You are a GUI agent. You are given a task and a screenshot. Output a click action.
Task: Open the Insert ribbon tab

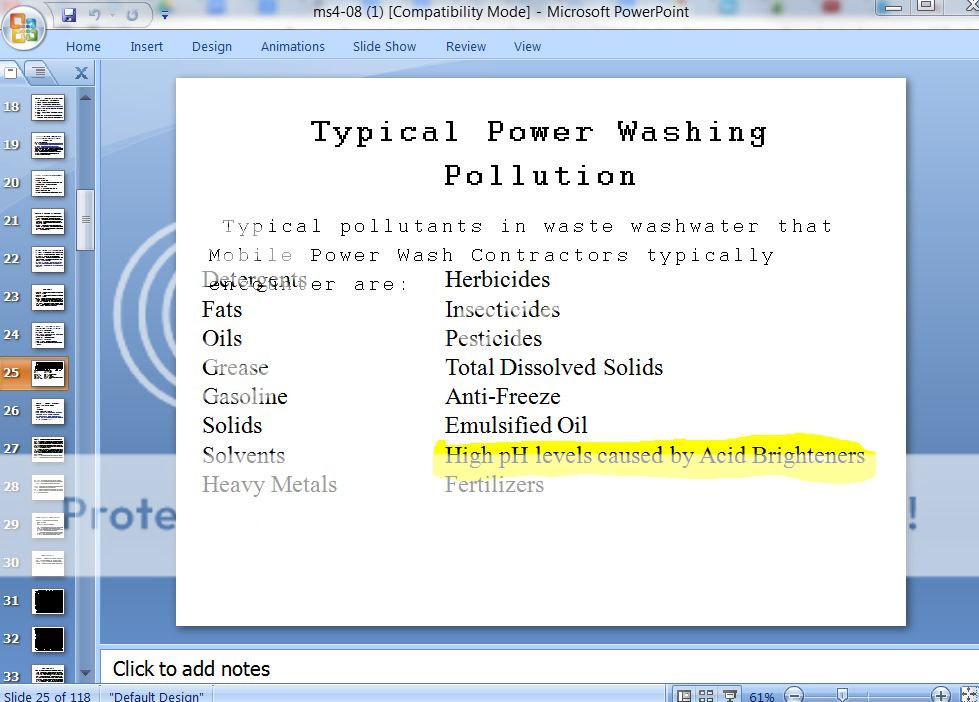coord(147,47)
